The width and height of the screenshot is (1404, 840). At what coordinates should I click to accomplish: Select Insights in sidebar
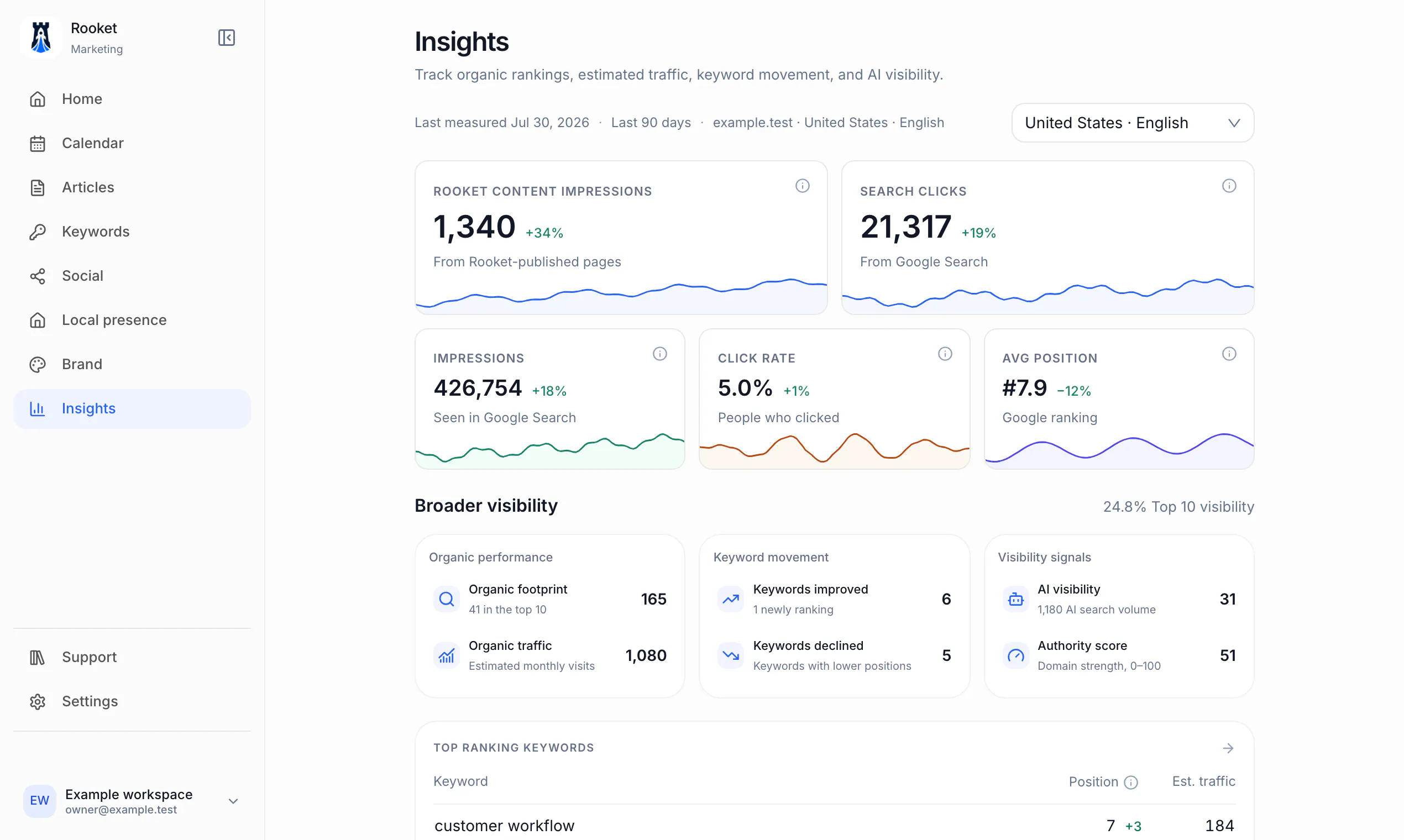pyautogui.click(x=132, y=409)
